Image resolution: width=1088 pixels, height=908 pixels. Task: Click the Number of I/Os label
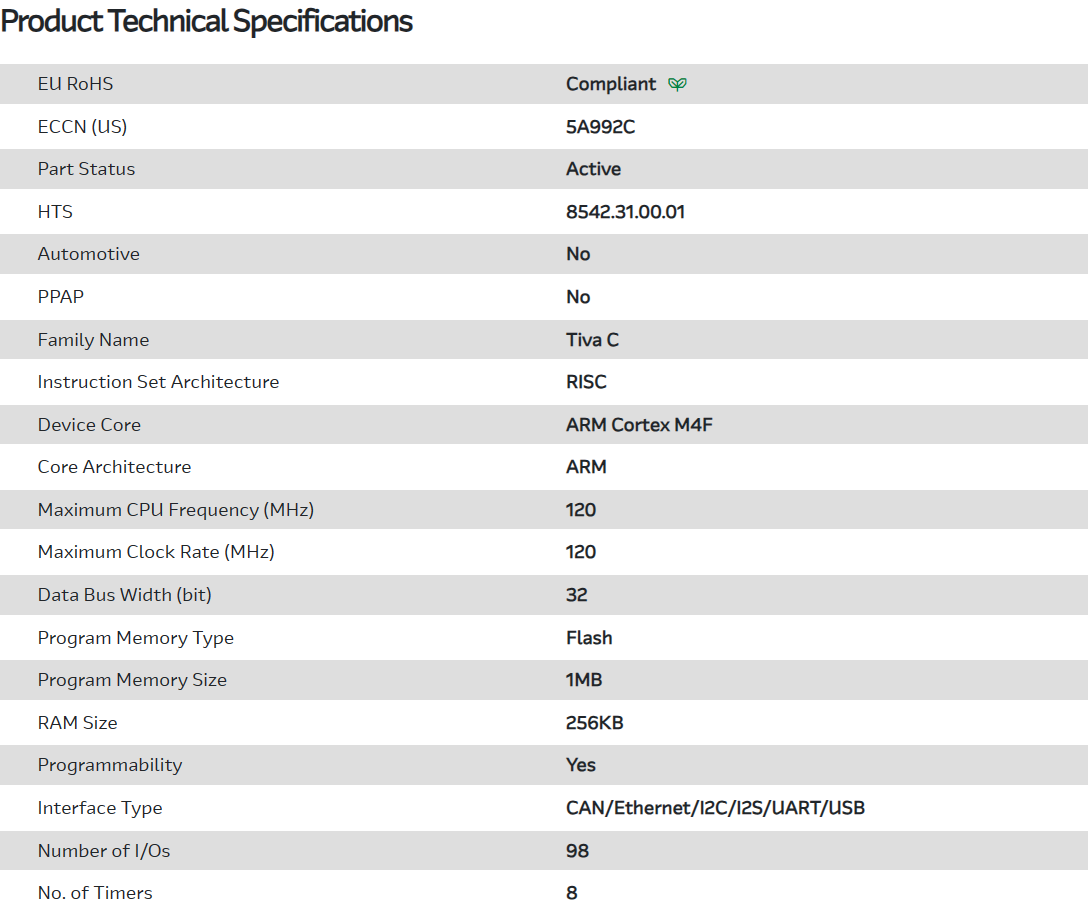click(104, 851)
